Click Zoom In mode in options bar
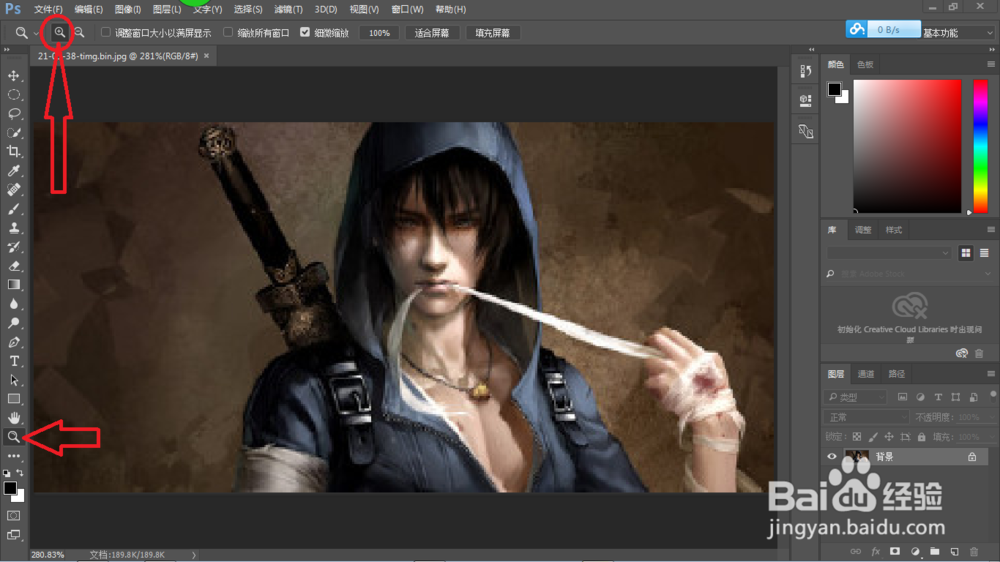 tap(59, 33)
